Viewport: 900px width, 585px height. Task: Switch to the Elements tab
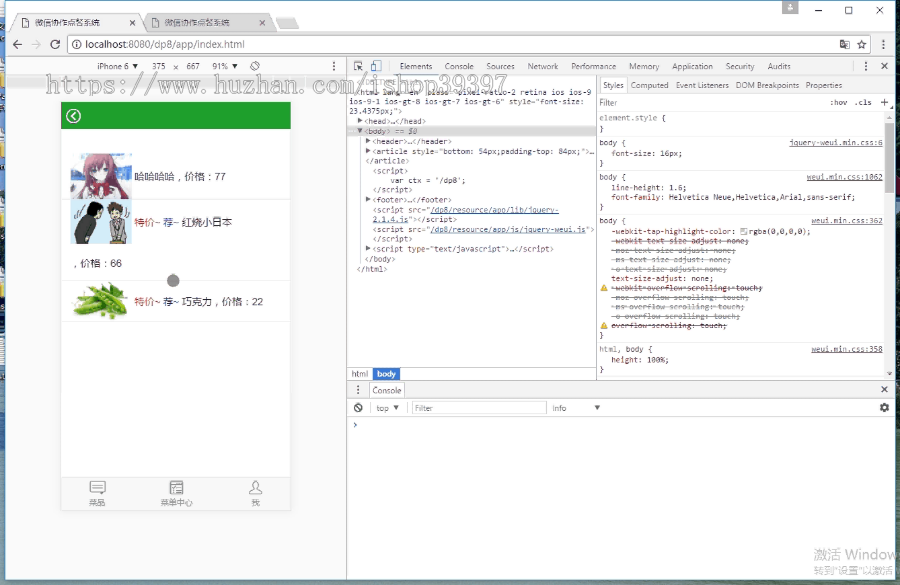click(x=416, y=66)
